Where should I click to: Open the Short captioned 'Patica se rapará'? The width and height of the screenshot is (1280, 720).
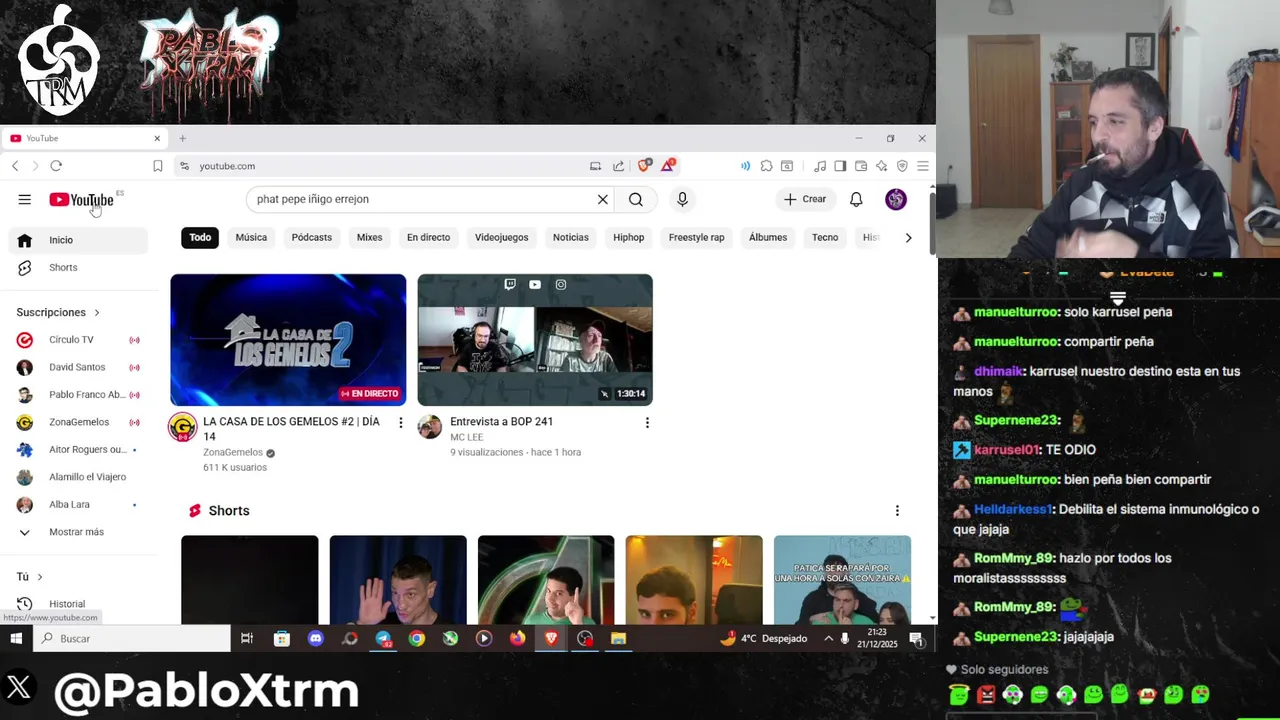tap(842, 580)
